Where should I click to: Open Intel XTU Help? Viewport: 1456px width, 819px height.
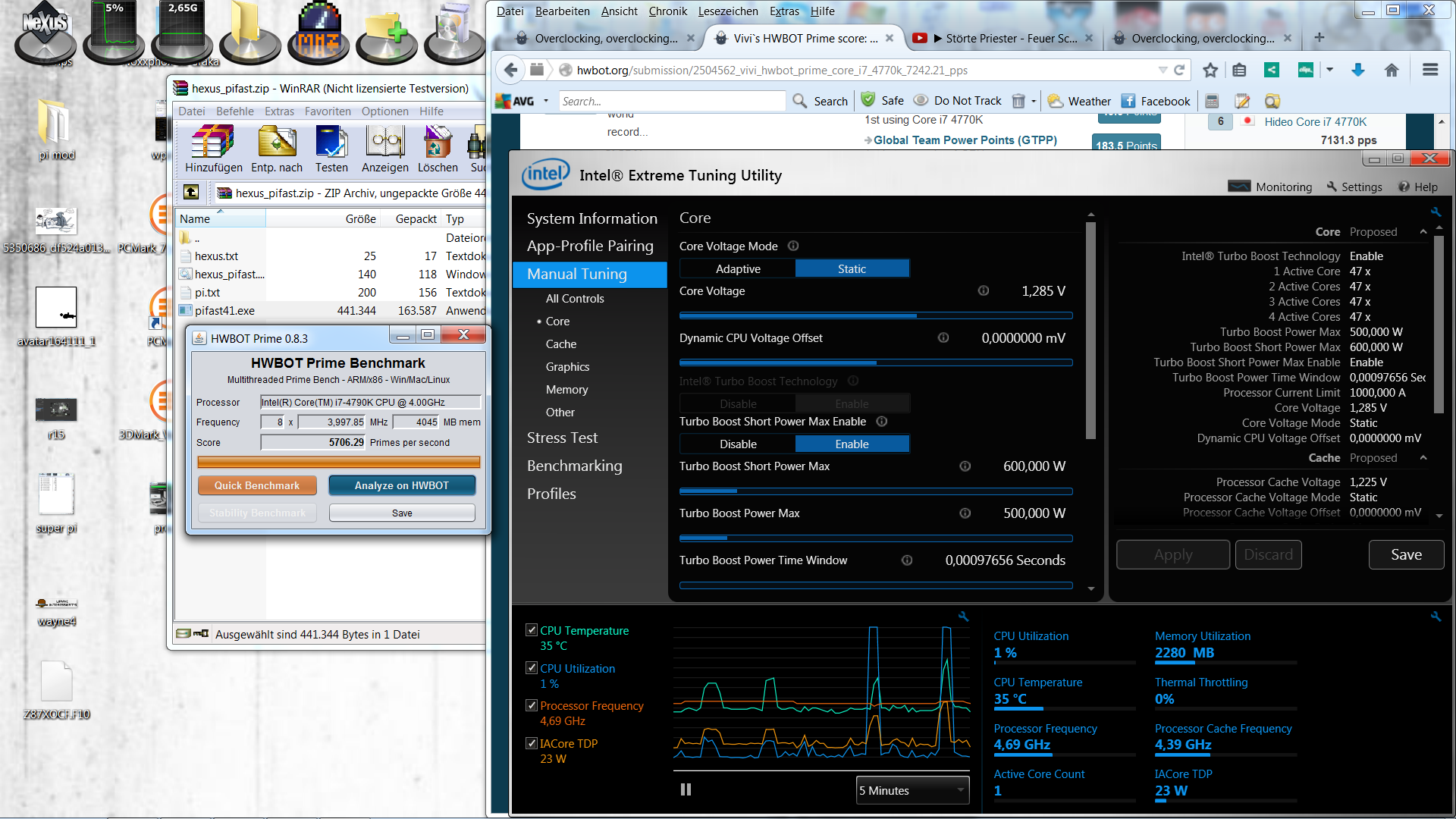point(1418,187)
